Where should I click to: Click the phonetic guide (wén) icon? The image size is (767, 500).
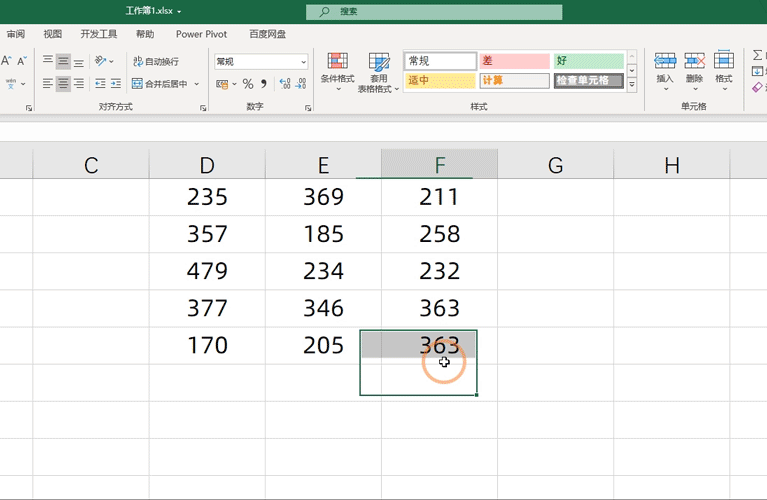[11, 84]
